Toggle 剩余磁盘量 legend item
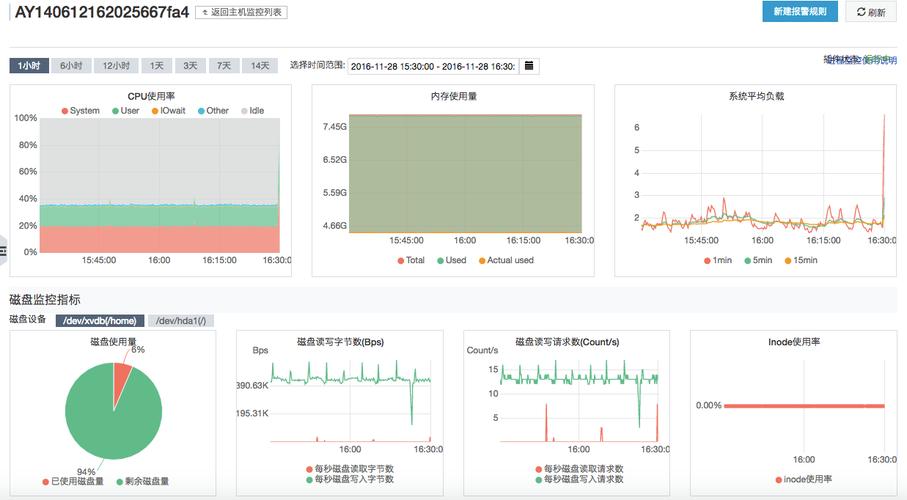Viewport: 907px width, 500px height. click(143, 481)
